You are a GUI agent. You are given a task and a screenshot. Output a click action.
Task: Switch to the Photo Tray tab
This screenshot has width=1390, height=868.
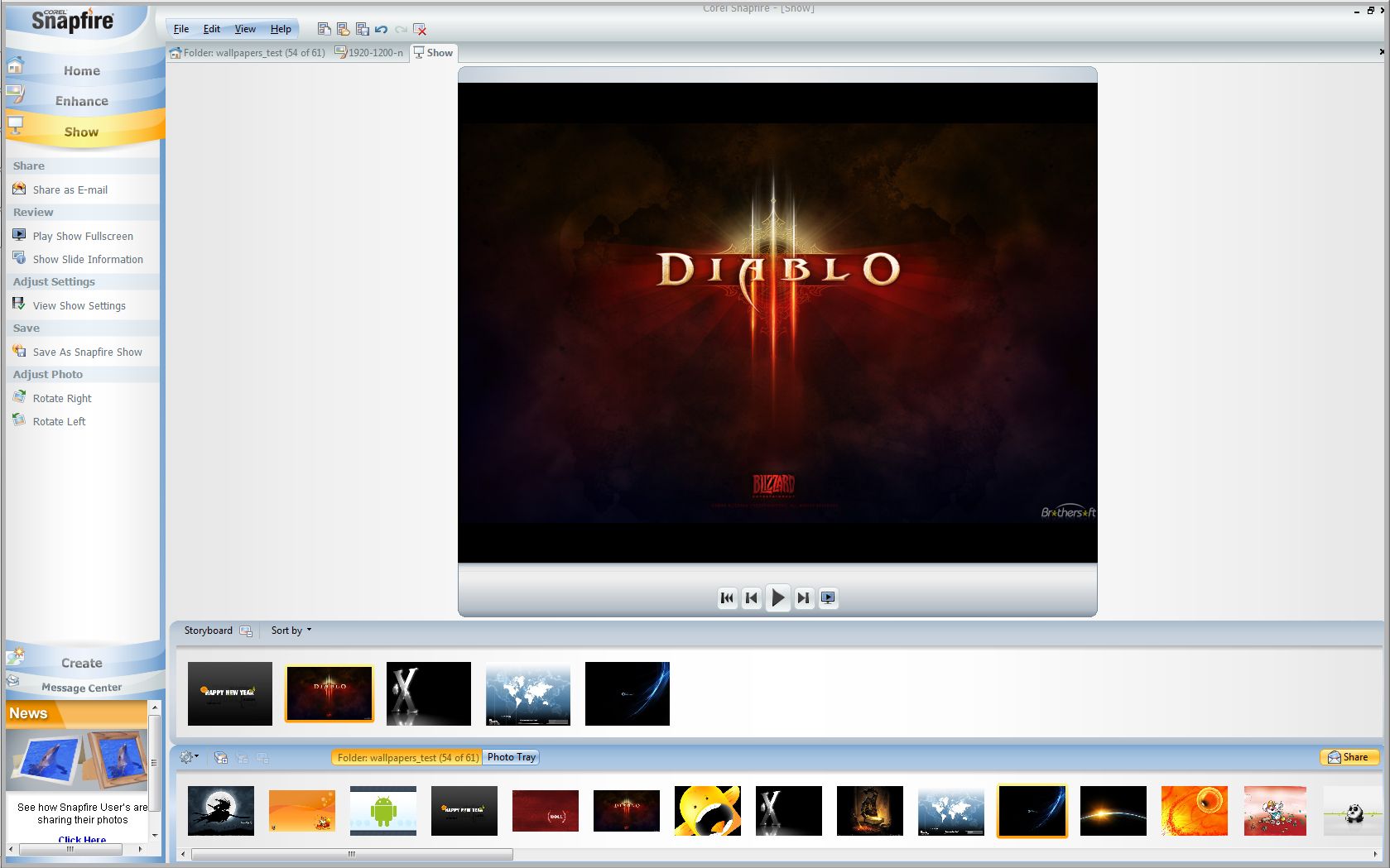coord(511,757)
